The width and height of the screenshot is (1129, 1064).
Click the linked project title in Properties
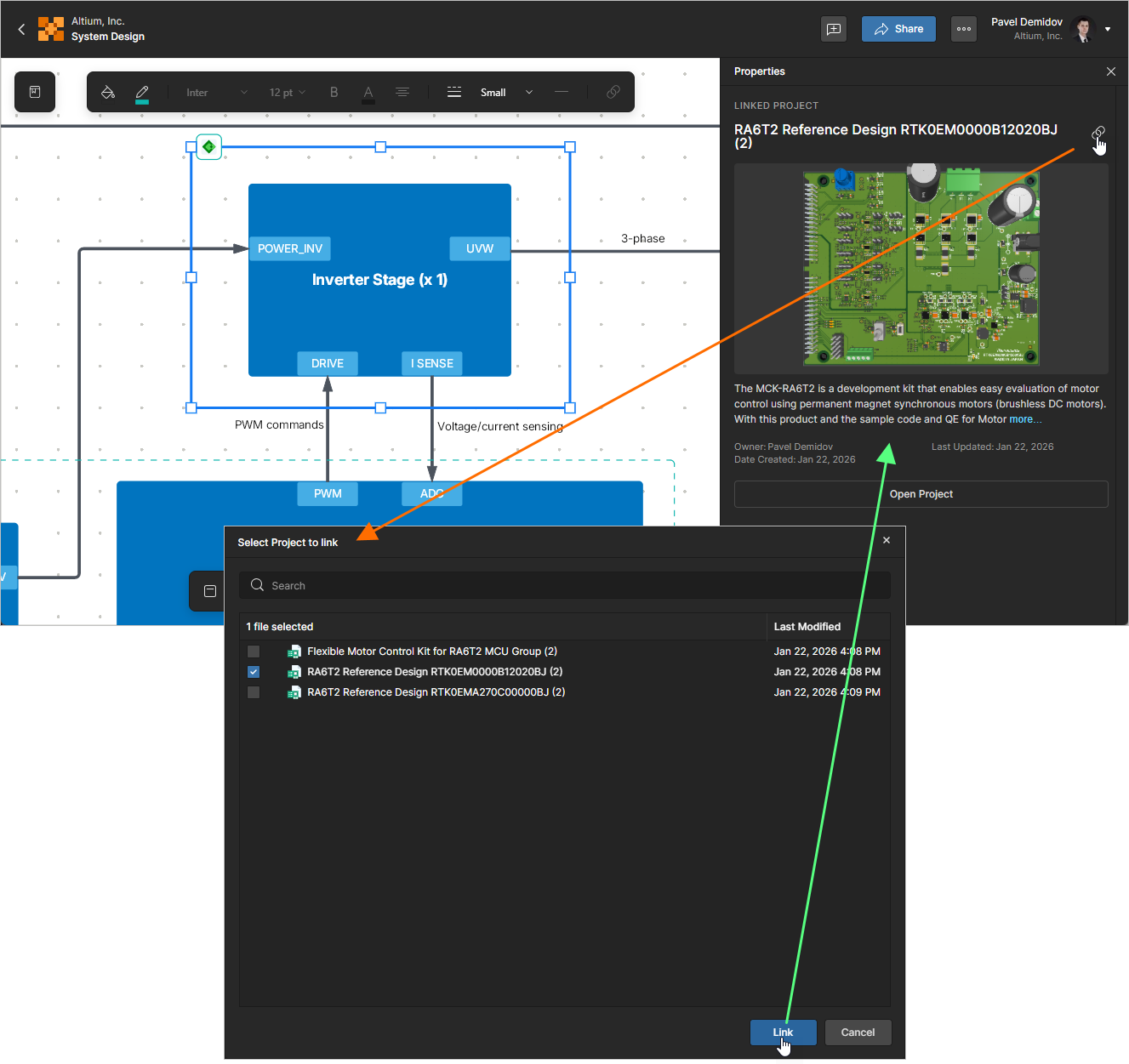(896, 136)
